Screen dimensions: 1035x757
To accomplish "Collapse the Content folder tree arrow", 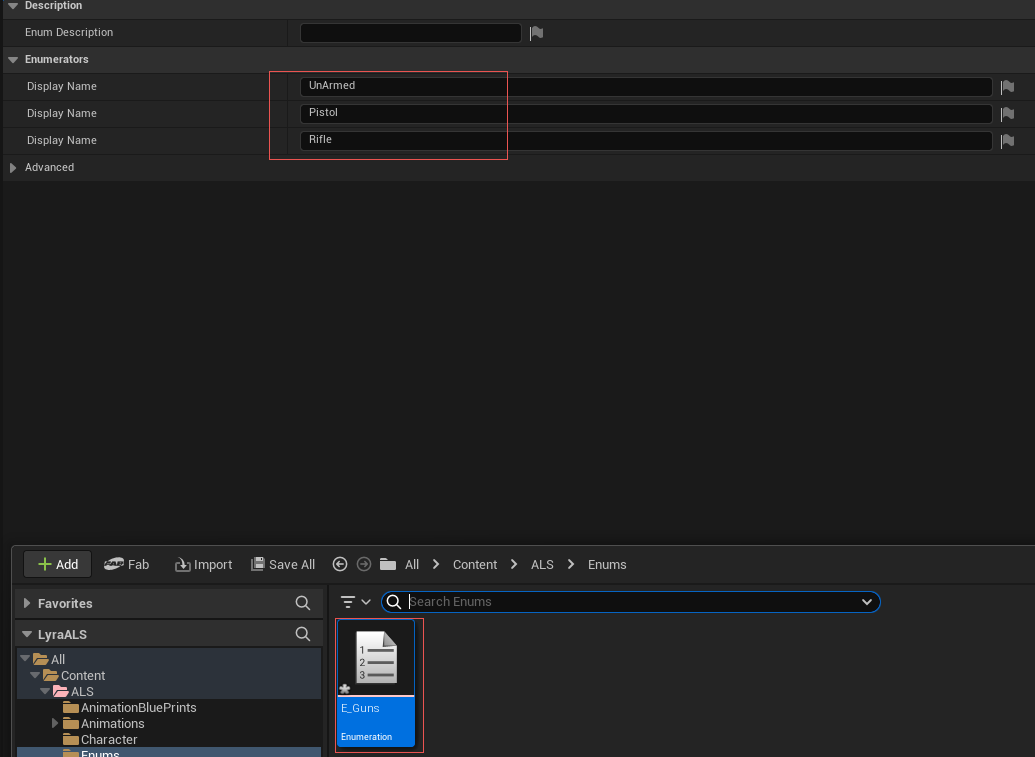I will pos(35,675).
